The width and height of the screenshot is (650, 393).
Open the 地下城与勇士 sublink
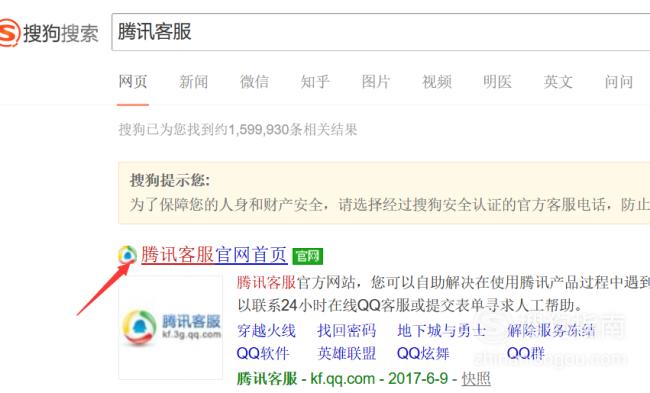click(x=441, y=331)
